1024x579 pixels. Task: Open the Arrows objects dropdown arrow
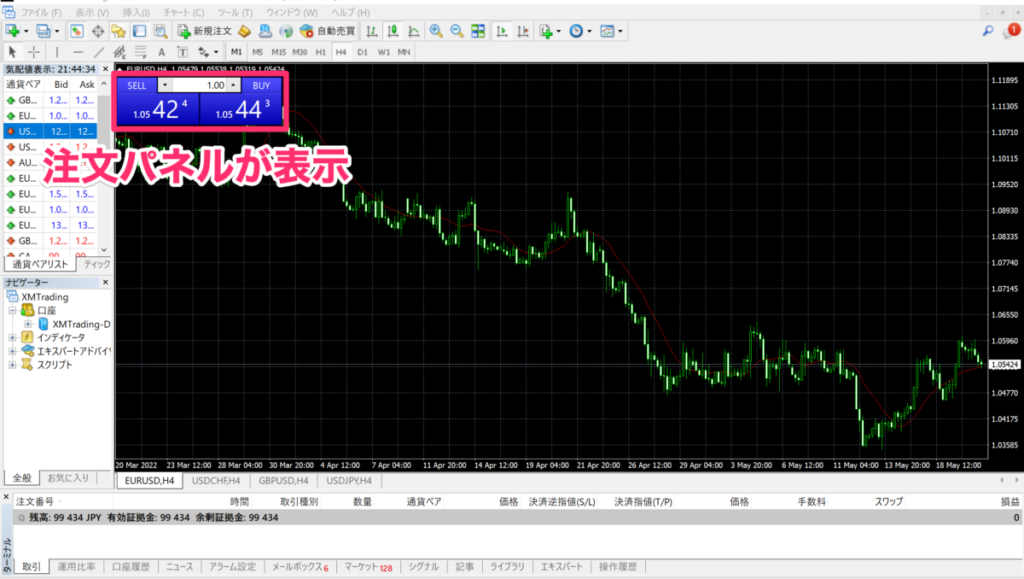[216, 52]
